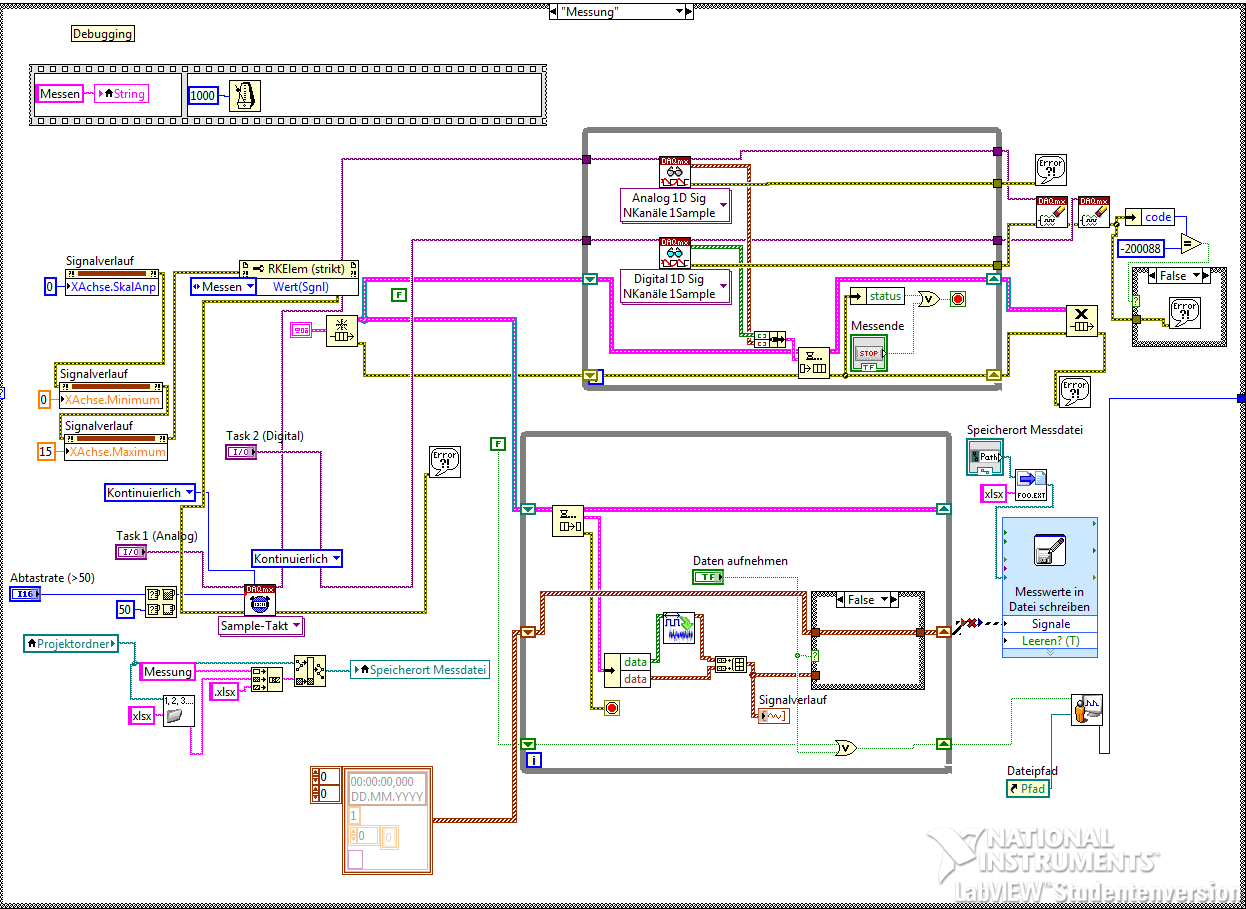
Task: Click the Projektordner local variable
Action: [71, 643]
